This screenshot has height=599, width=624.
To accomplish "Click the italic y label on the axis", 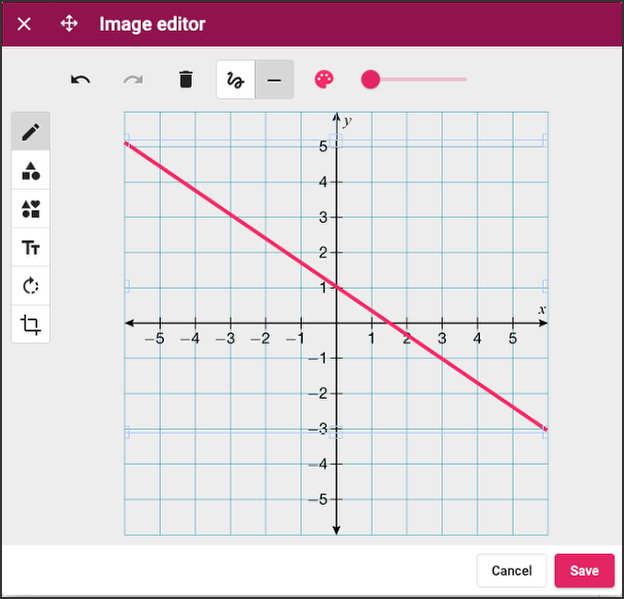I will pyautogui.click(x=348, y=121).
